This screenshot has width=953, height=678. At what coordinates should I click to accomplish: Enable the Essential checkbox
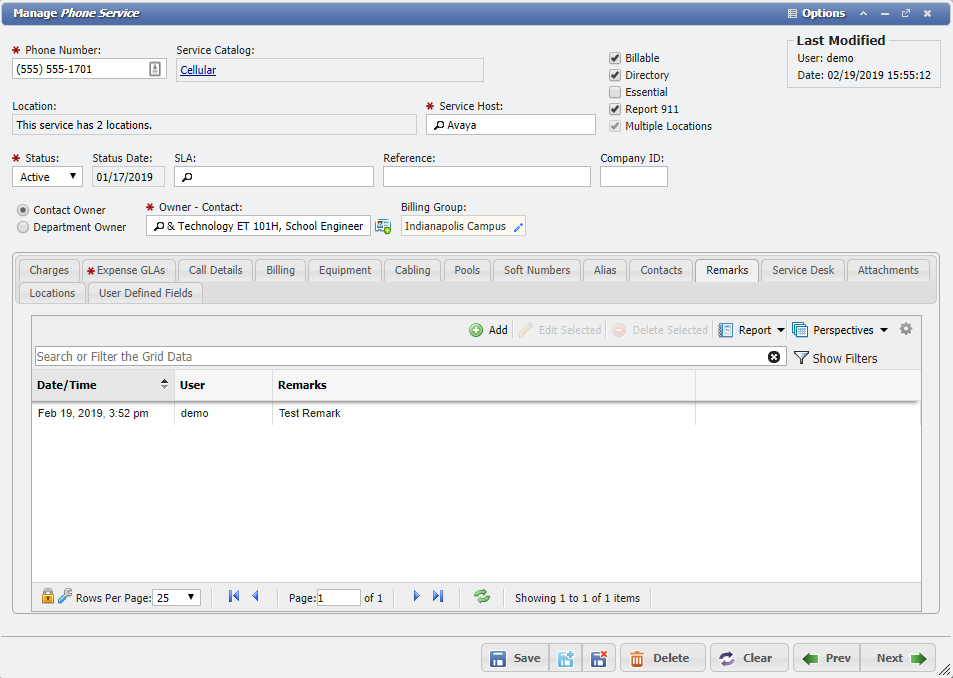click(x=615, y=92)
